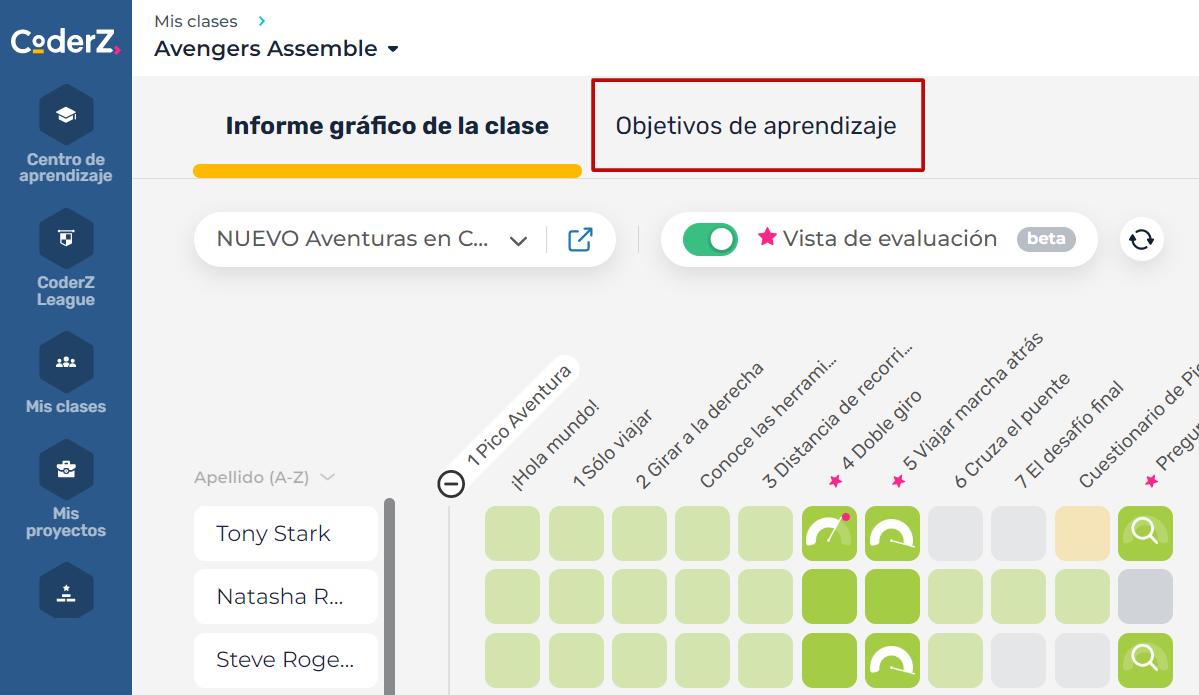The width and height of the screenshot is (1199, 695).
Task: Toggle the Vista de evaluación switch
Action: coord(710,239)
